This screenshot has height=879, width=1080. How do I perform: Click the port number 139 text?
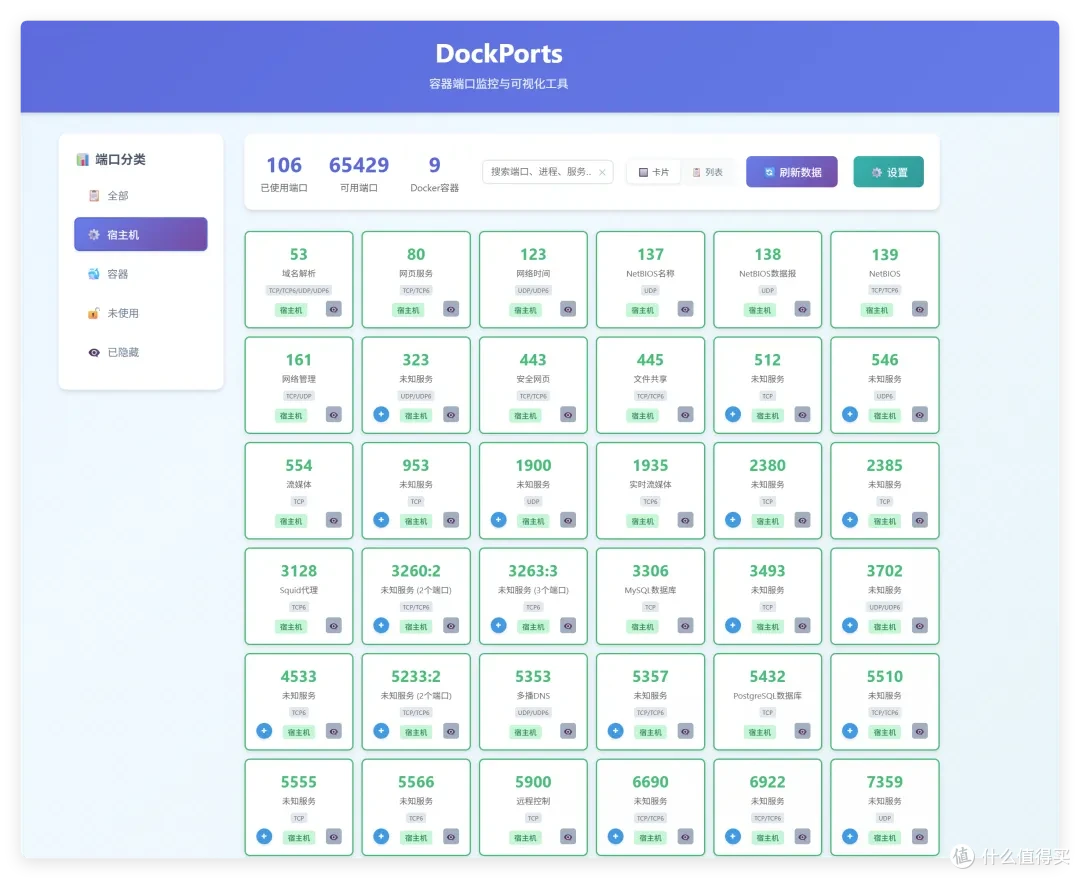tap(884, 254)
